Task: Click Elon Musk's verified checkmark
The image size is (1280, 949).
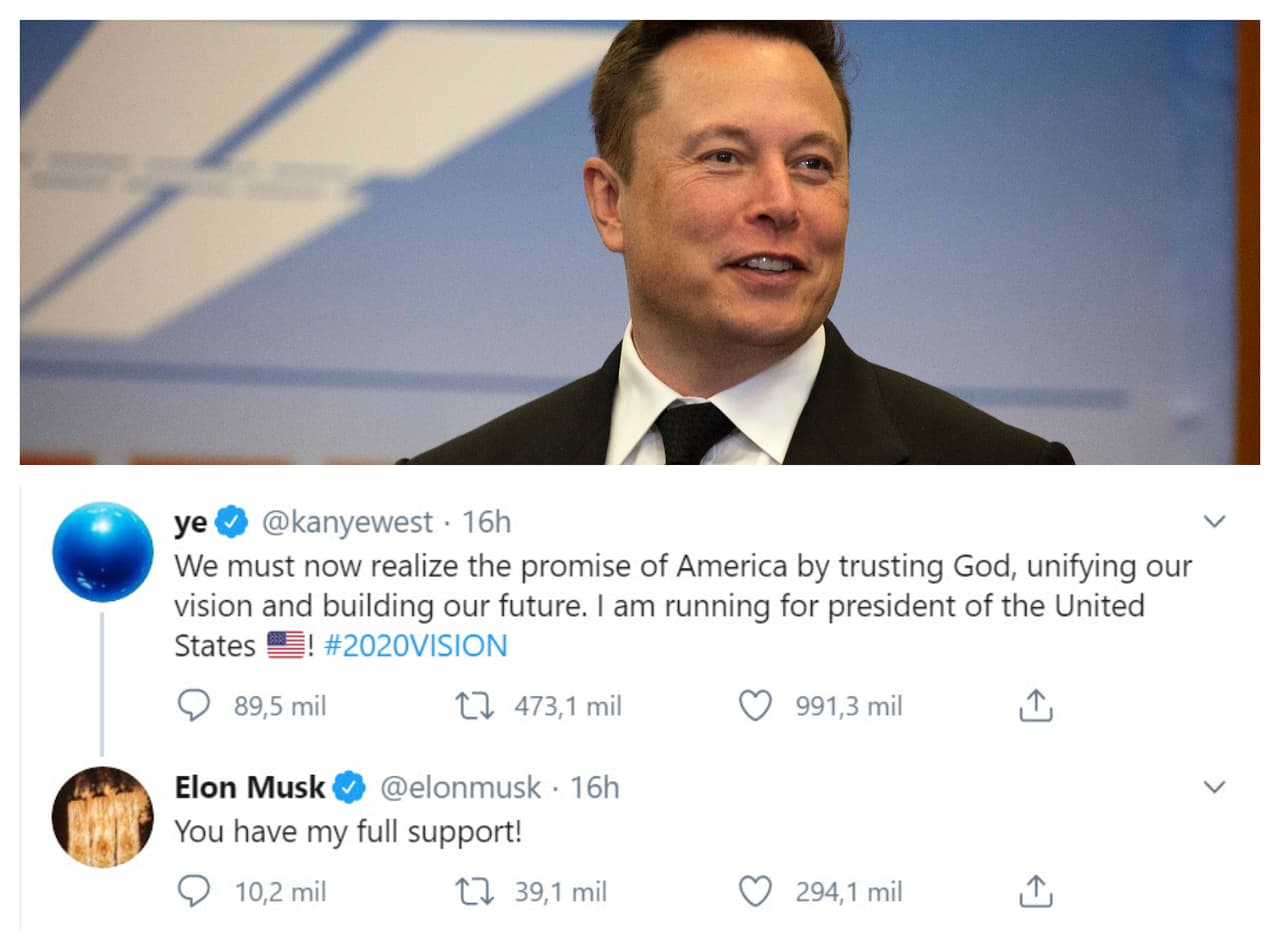Action: (x=349, y=787)
